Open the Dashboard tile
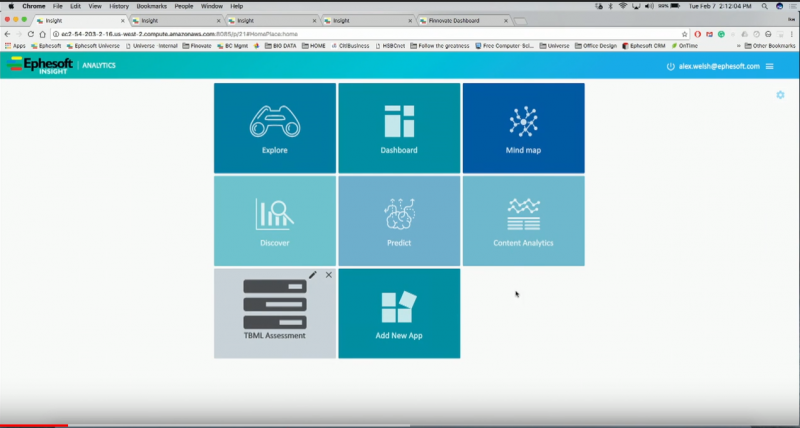Screen dimensions: 800x428 (399, 128)
